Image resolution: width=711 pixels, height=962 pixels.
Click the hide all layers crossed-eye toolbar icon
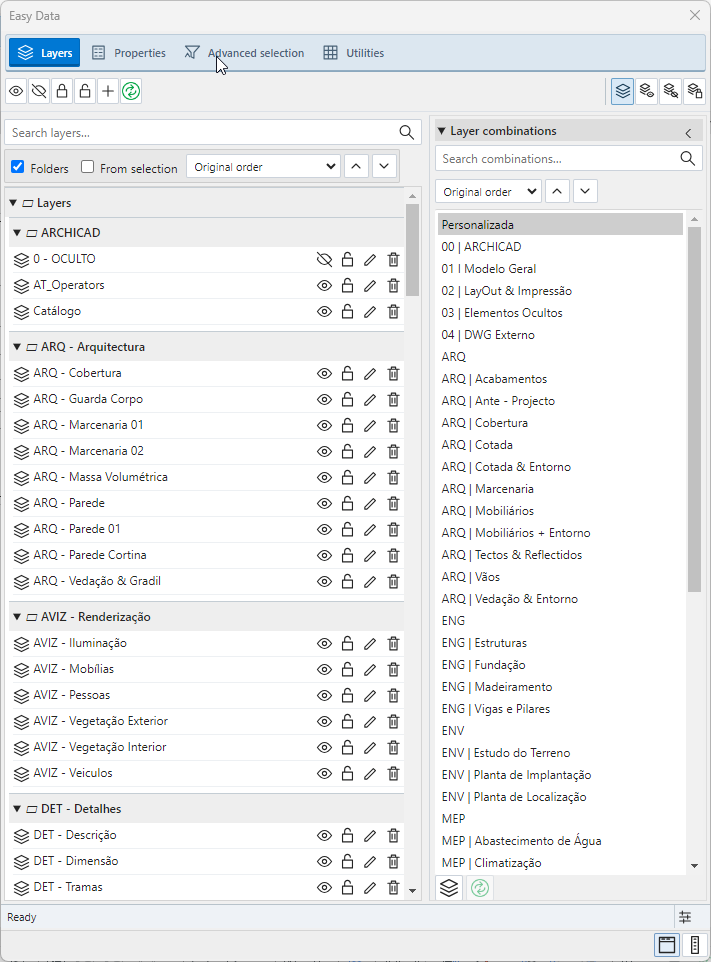coord(39,91)
